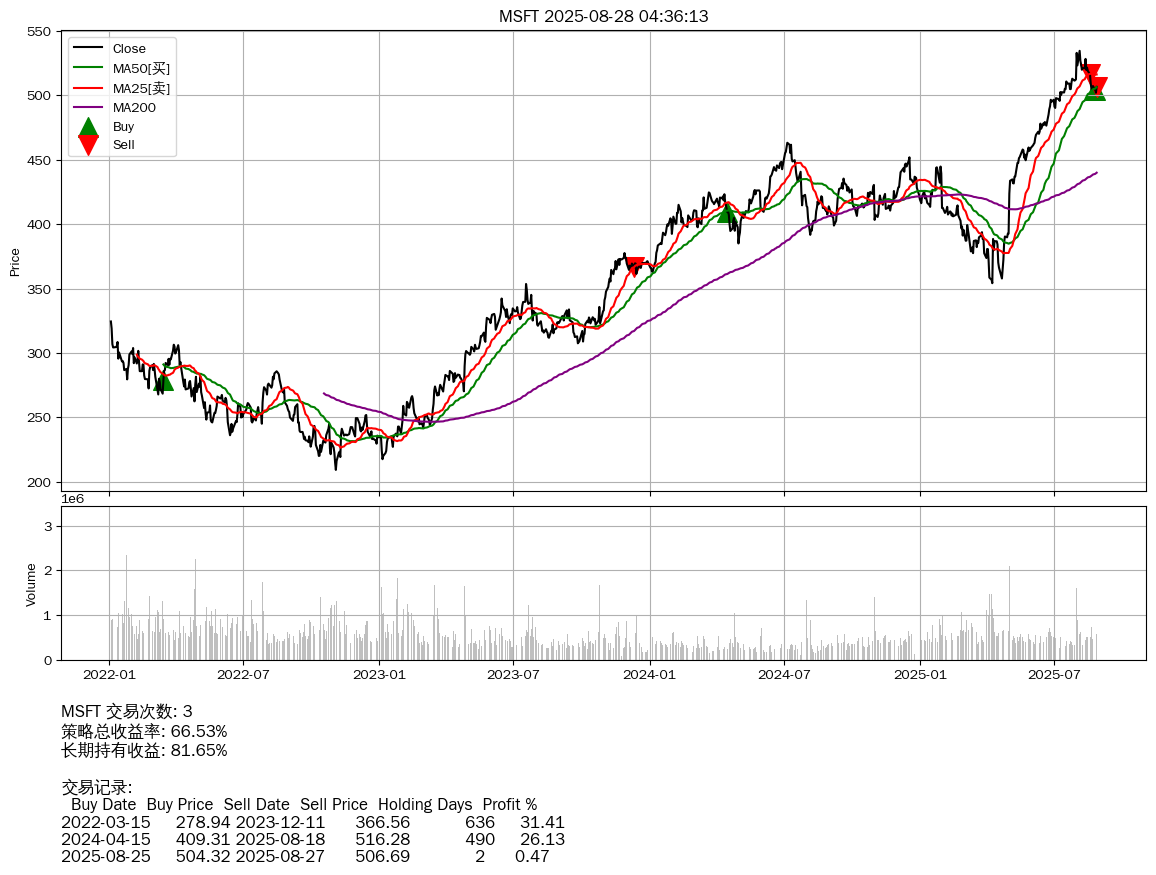Click the green Buy triangle in the legend

pos(88,127)
